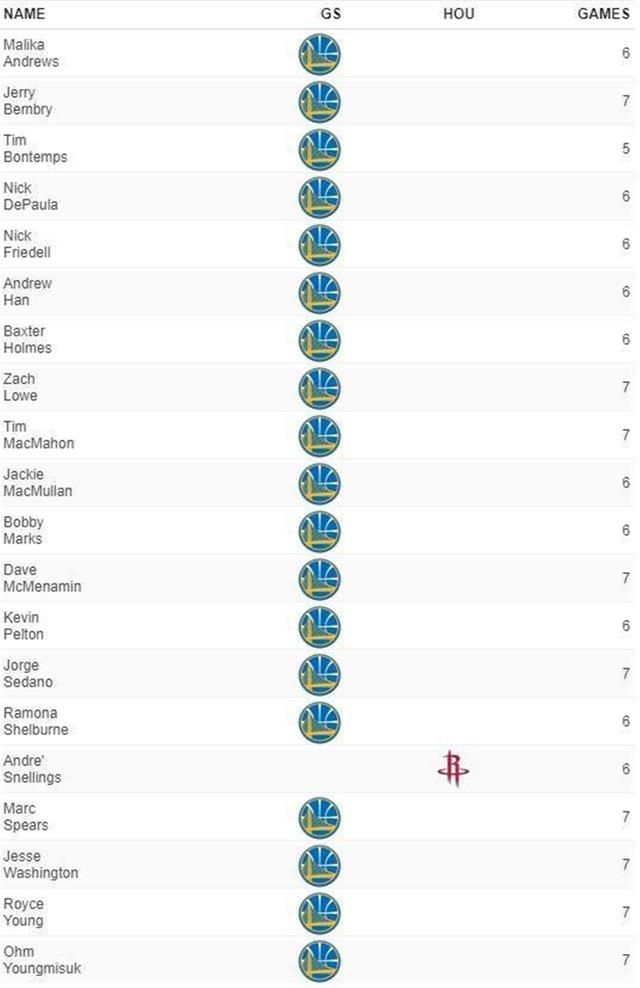Click Warriors logo beside Marc Spears
This screenshot has height=988, width=640.
(x=319, y=817)
